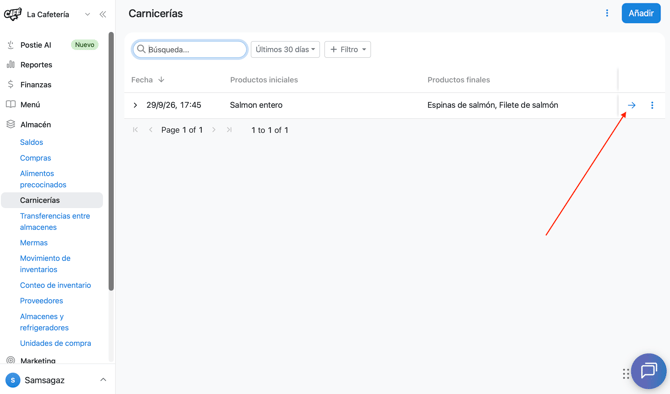This screenshot has height=394, width=670.
Task: Open the chat support bubble icon
Action: pyautogui.click(x=649, y=370)
